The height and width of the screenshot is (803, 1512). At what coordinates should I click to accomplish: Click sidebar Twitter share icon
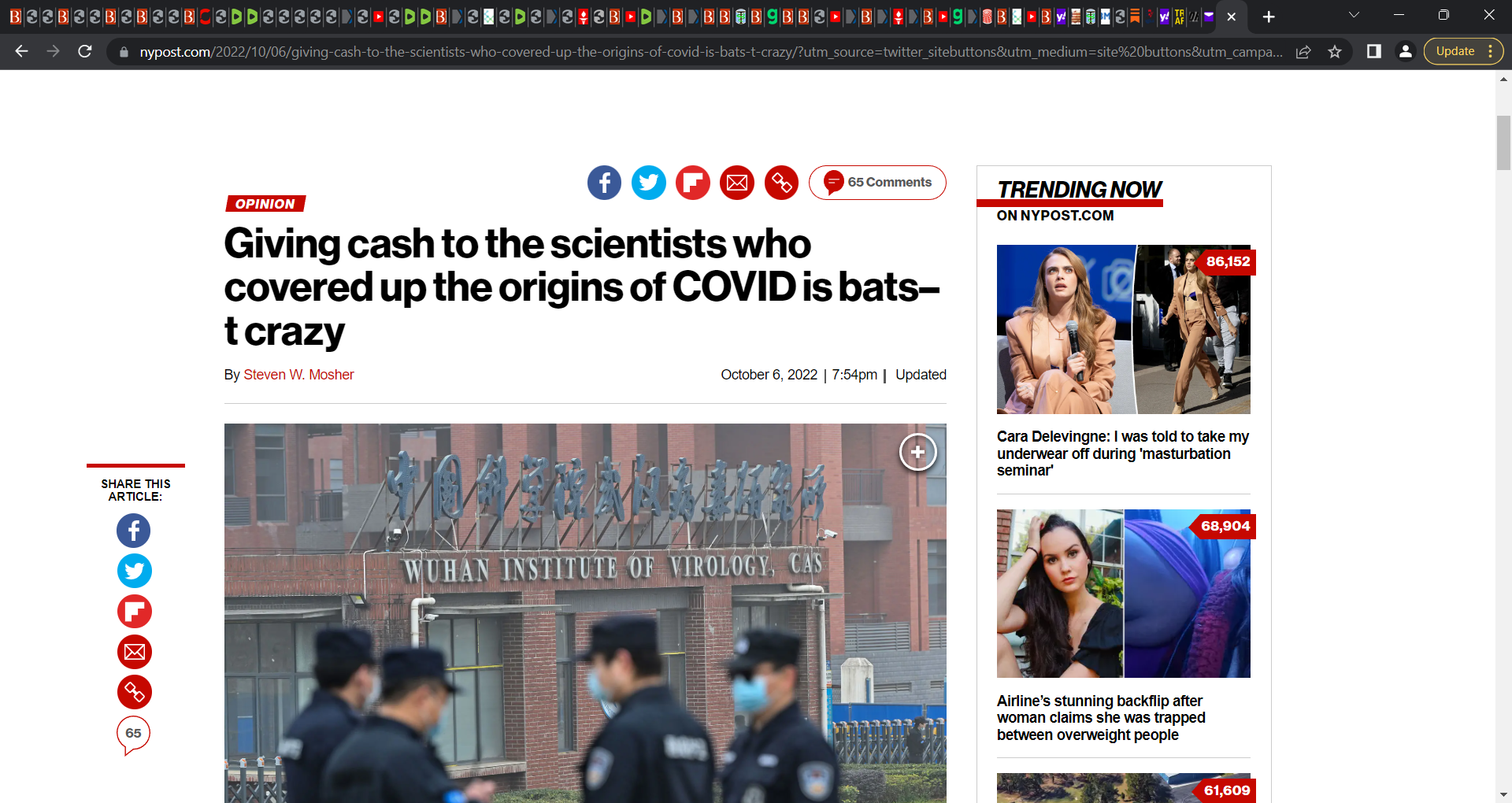pyautogui.click(x=134, y=571)
